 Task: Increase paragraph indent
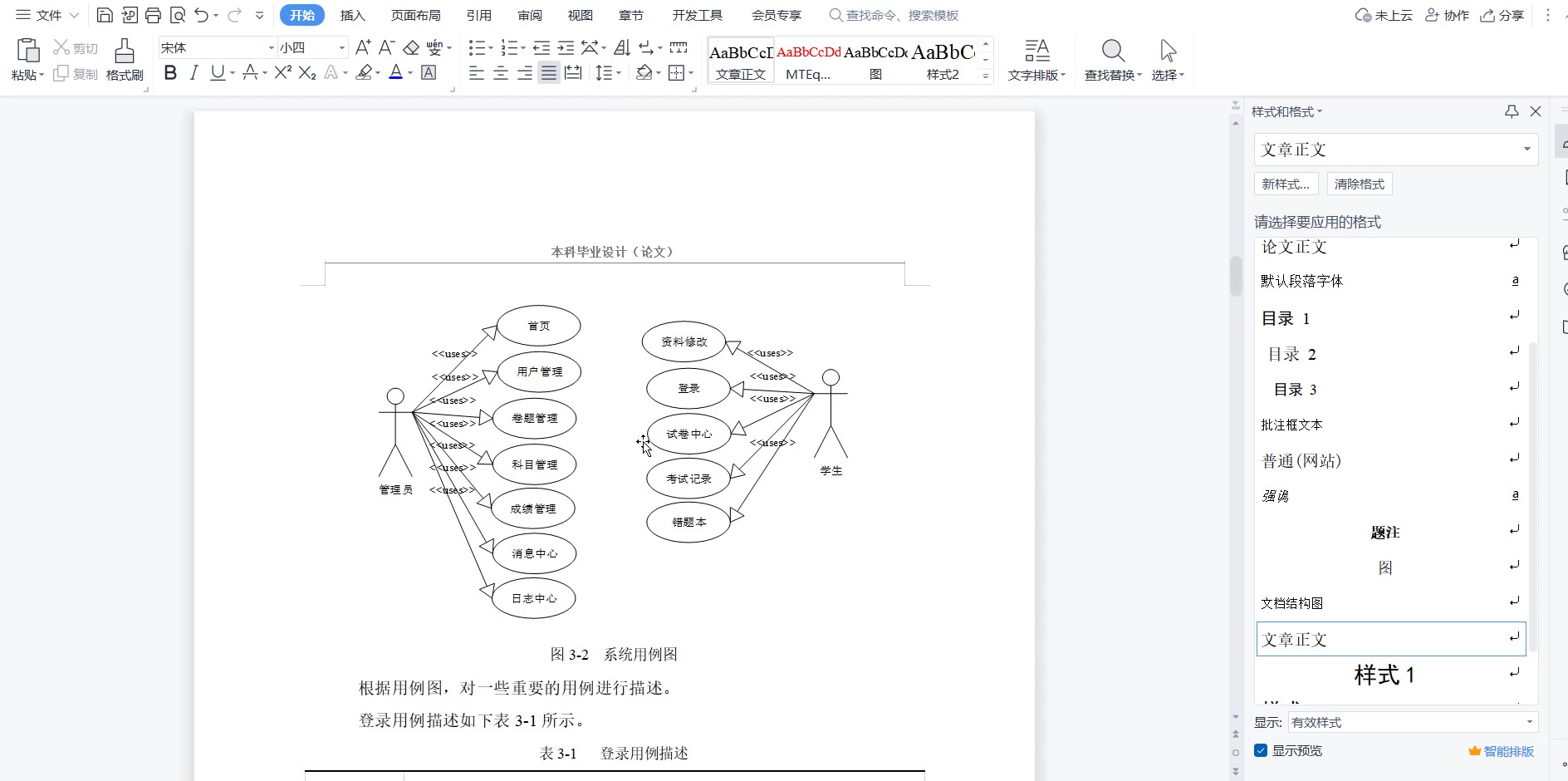pos(566,47)
